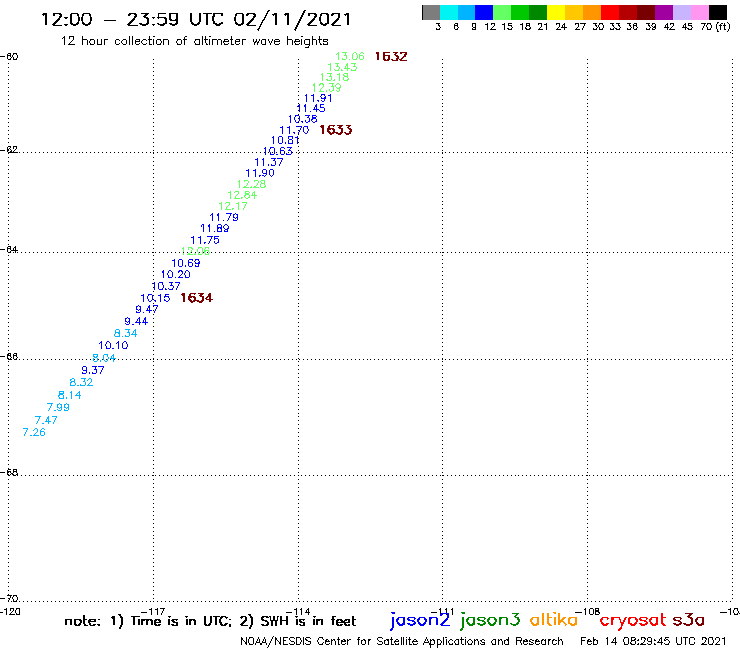740x650 pixels.
Task: Select the green 12.28 reading
Action: (252, 184)
